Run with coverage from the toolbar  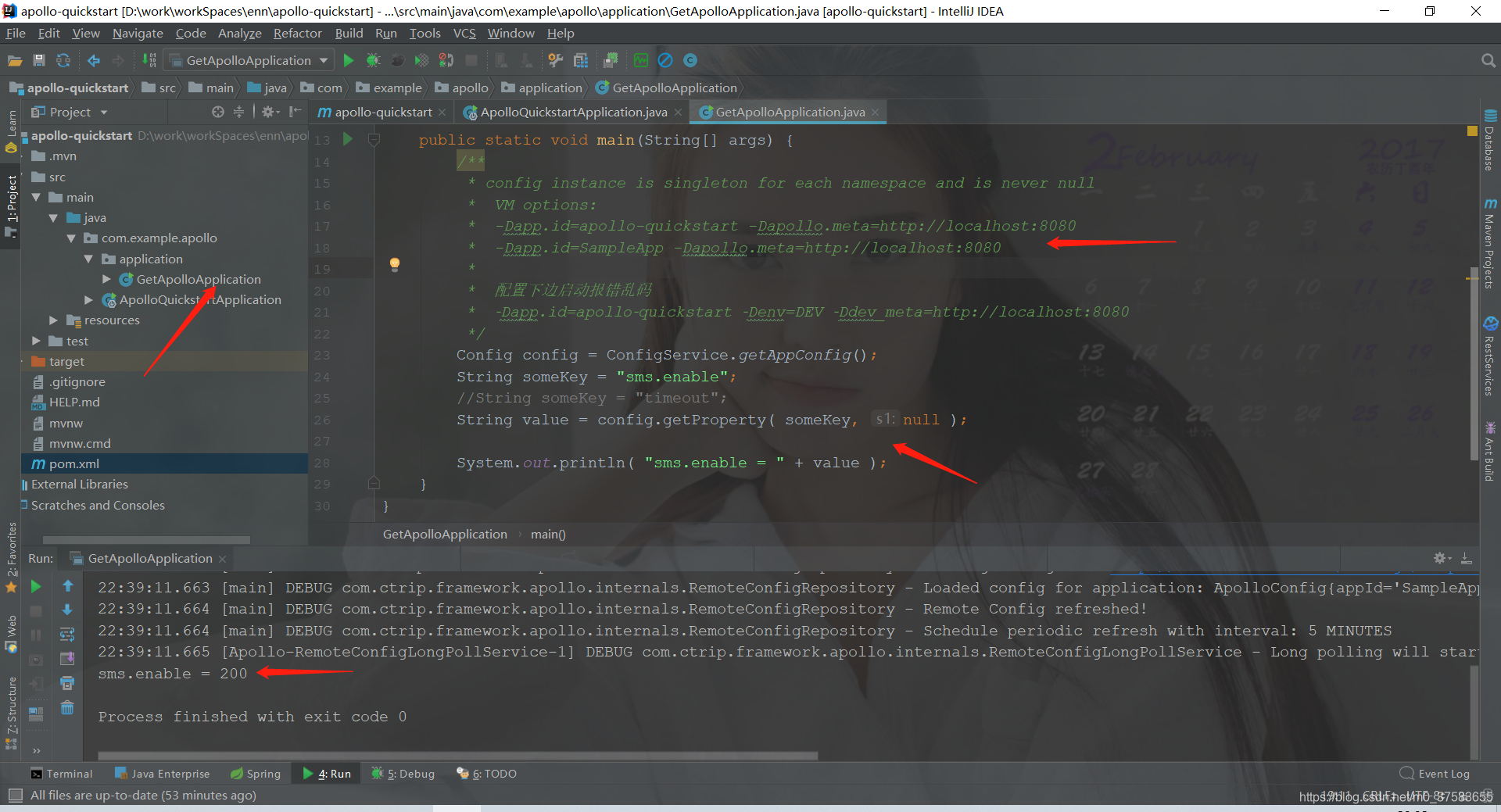[421, 60]
